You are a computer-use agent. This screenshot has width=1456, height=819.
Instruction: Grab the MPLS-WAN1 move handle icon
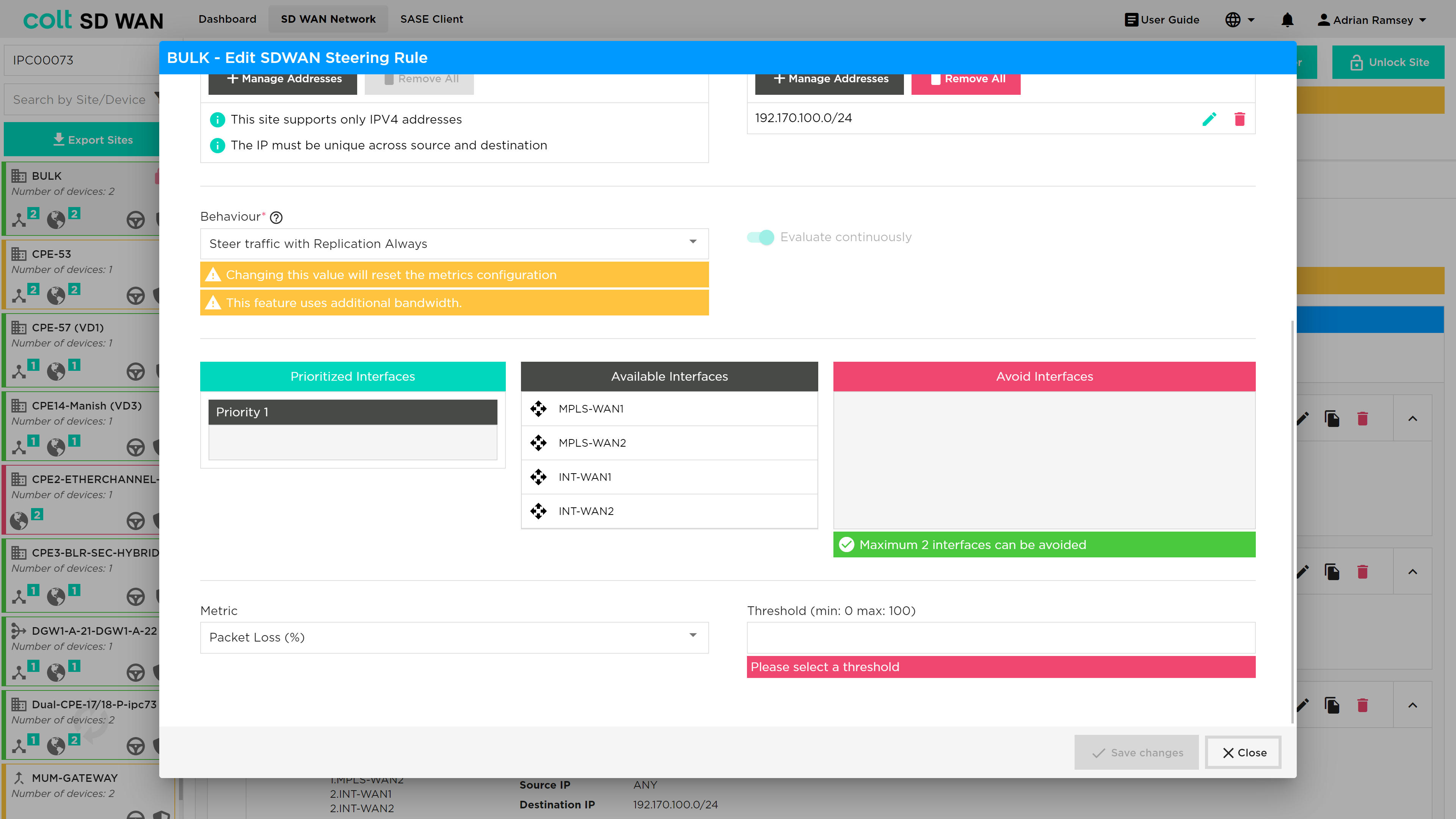(538, 409)
